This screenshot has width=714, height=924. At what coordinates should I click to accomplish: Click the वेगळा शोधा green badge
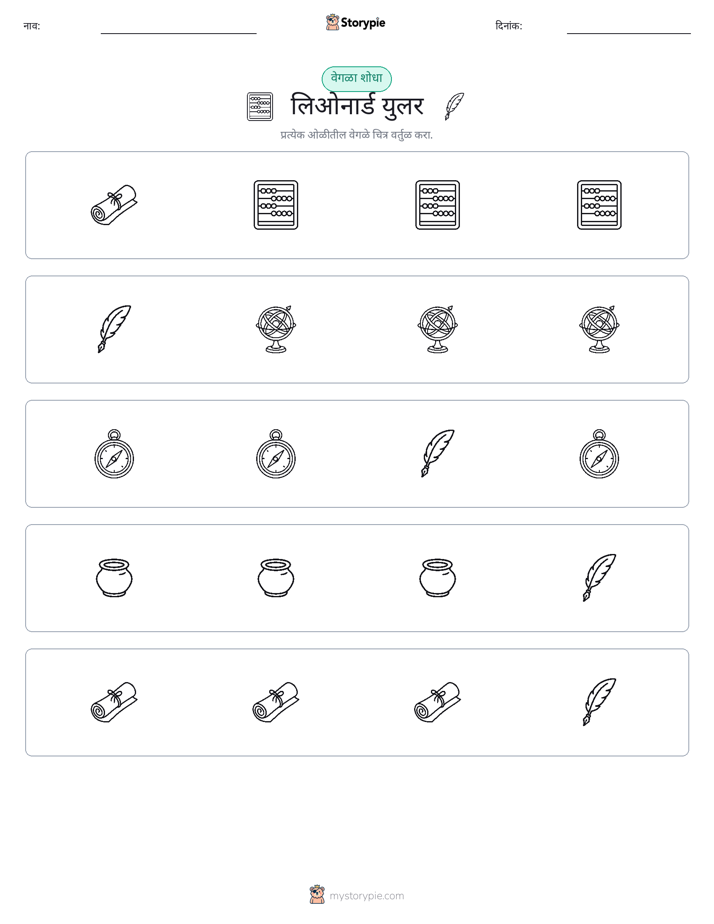pos(356,78)
